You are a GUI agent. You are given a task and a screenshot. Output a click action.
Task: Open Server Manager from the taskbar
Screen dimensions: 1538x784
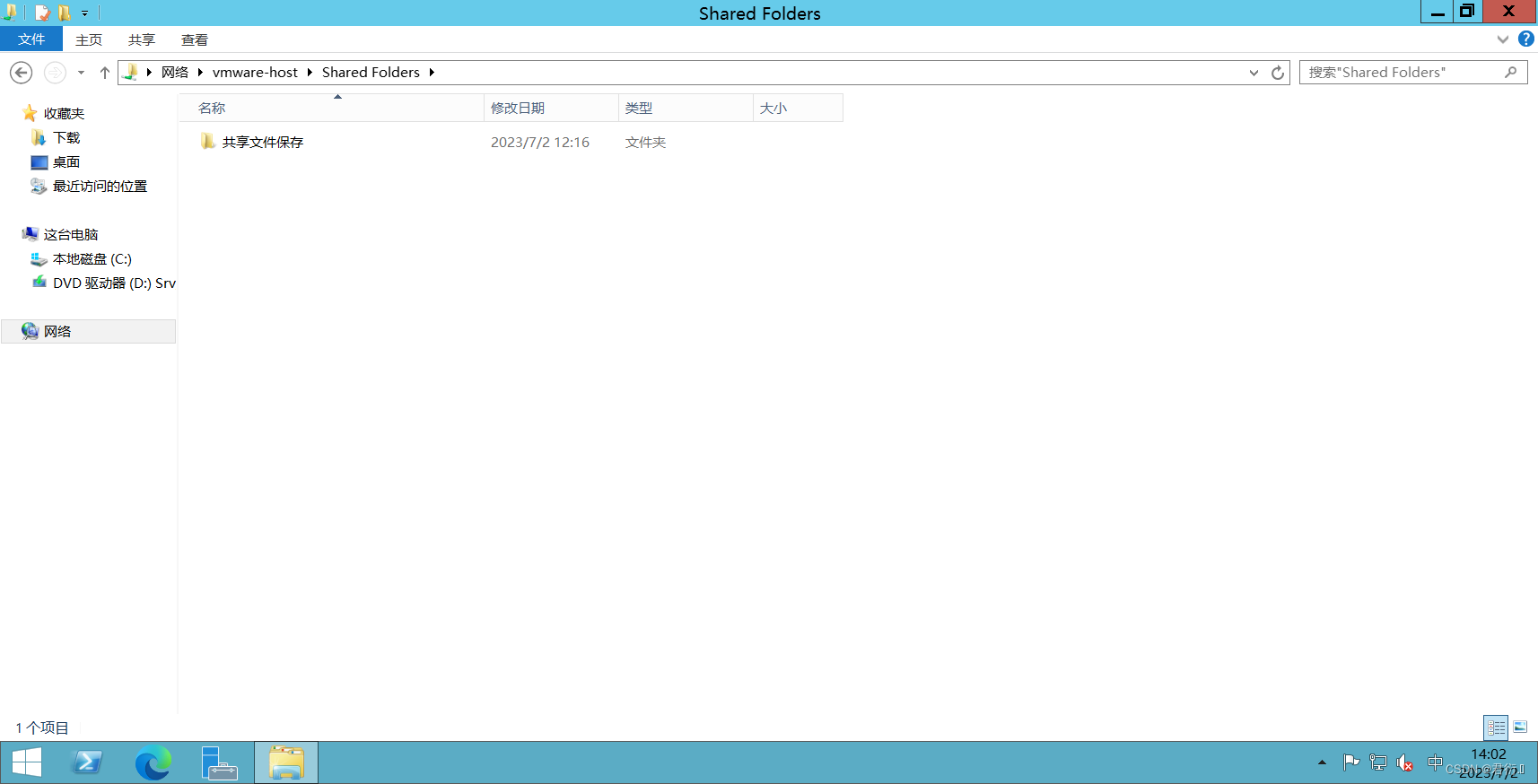pyautogui.click(x=219, y=762)
